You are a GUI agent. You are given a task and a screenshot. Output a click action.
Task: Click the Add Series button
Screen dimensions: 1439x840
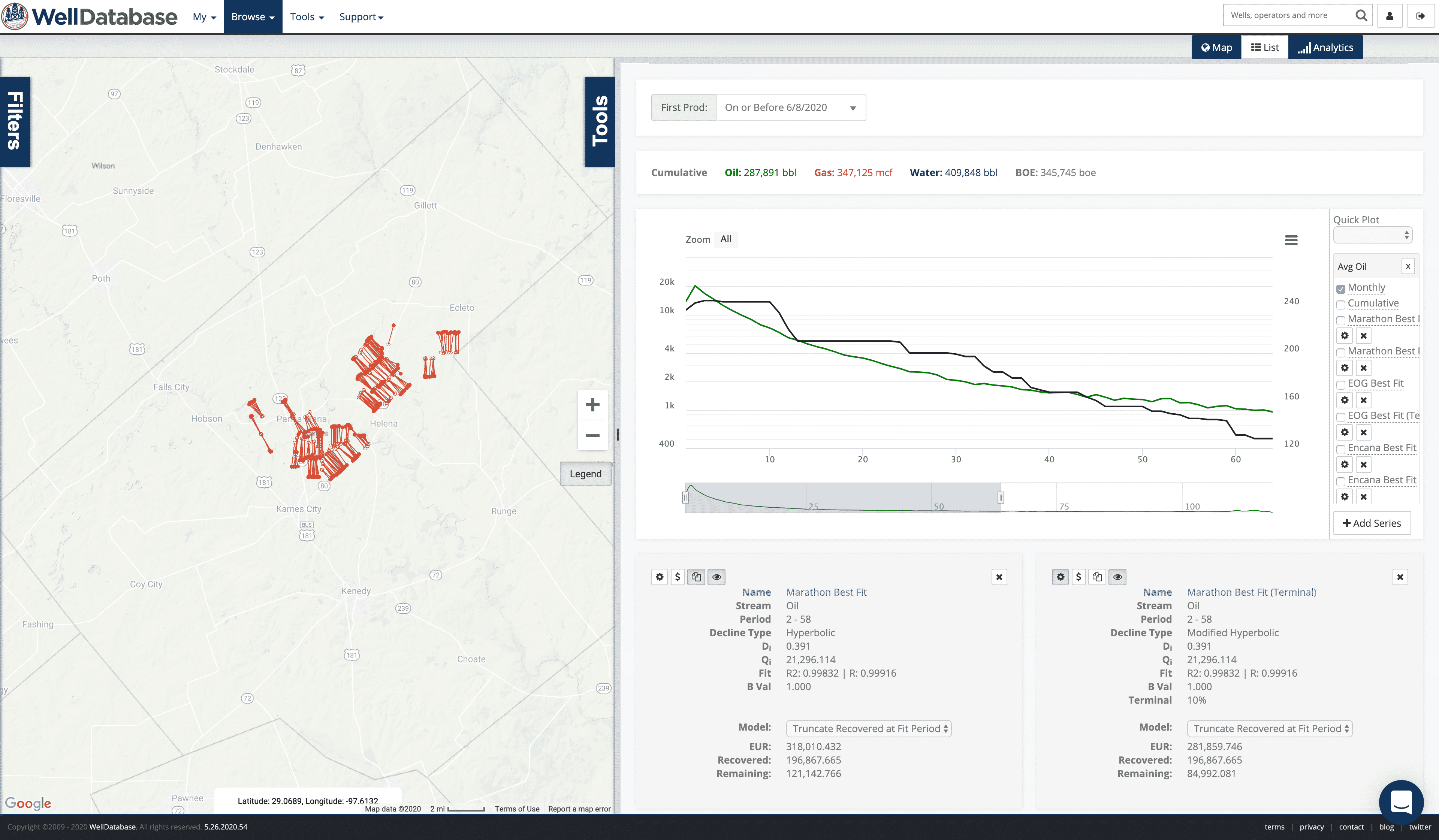[x=1372, y=523]
